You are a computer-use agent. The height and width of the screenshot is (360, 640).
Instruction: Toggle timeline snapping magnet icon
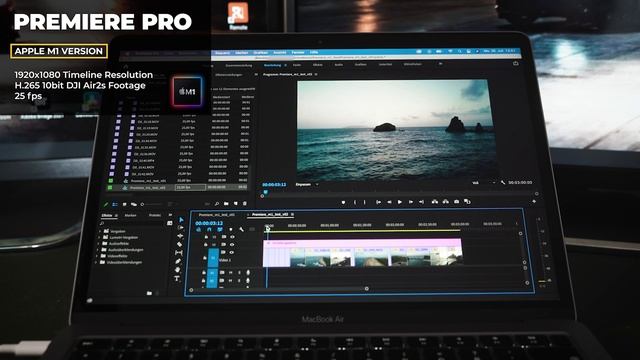click(x=209, y=230)
